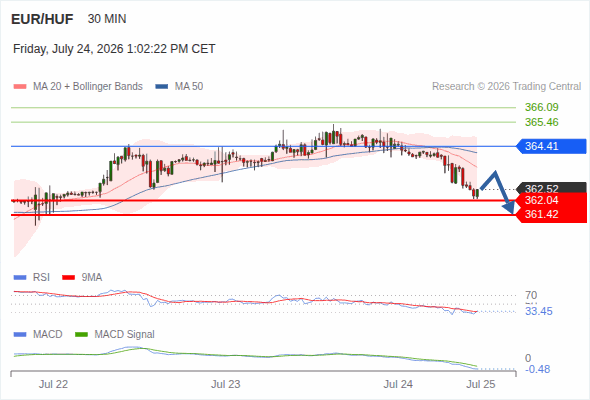Click the 33.45 RSI value
The height and width of the screenshot is (400, 590).
(538, 312)
